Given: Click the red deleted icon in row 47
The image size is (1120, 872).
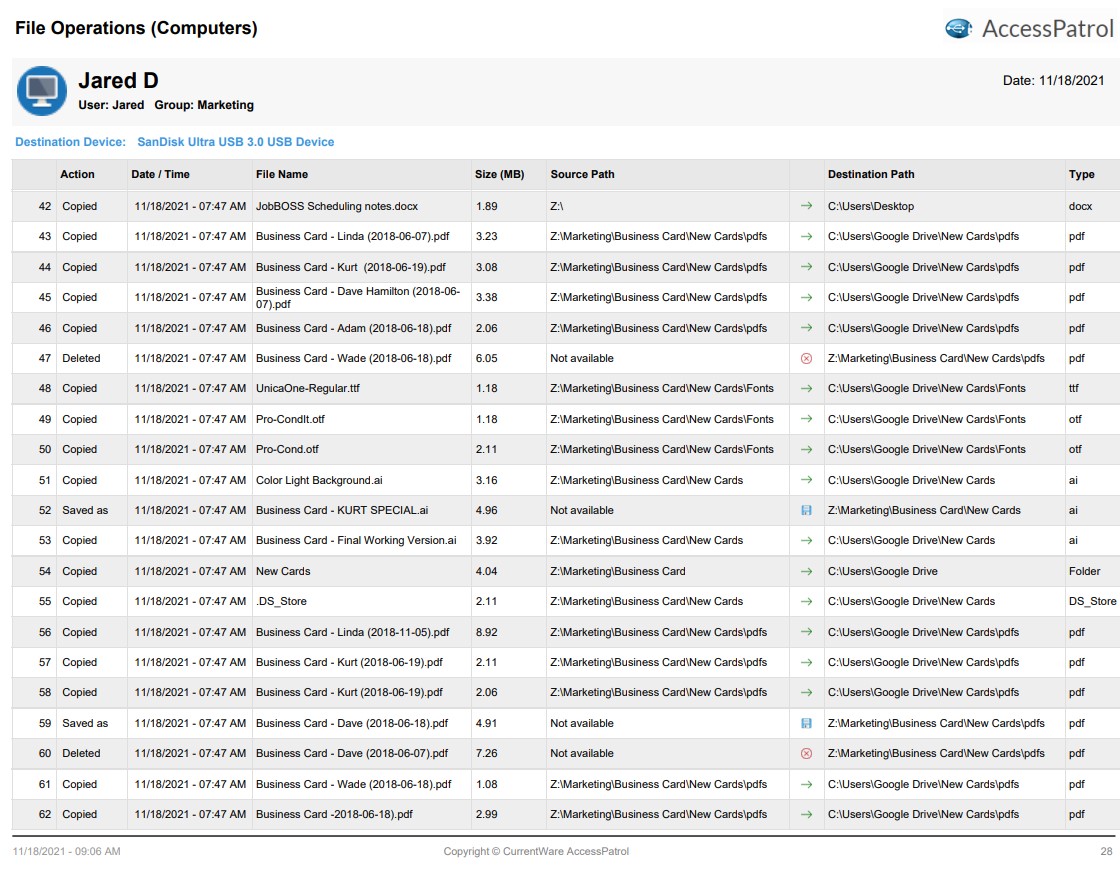Looking at the screenshot, I should point(806,358).
